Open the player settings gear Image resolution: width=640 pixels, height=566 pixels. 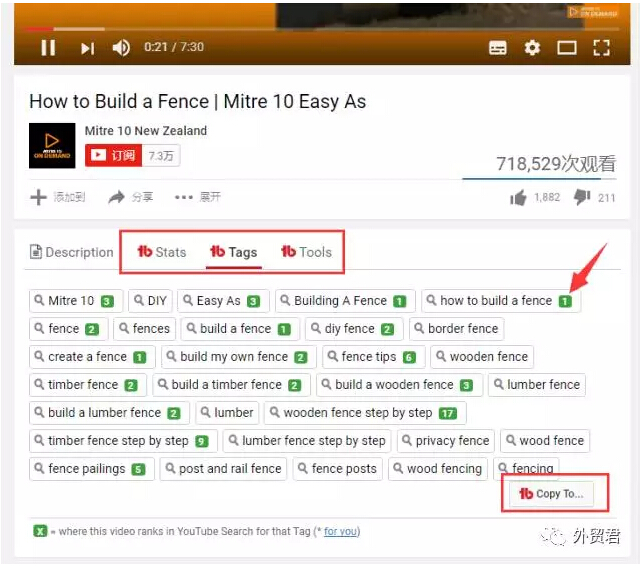(x=532, y=48)
